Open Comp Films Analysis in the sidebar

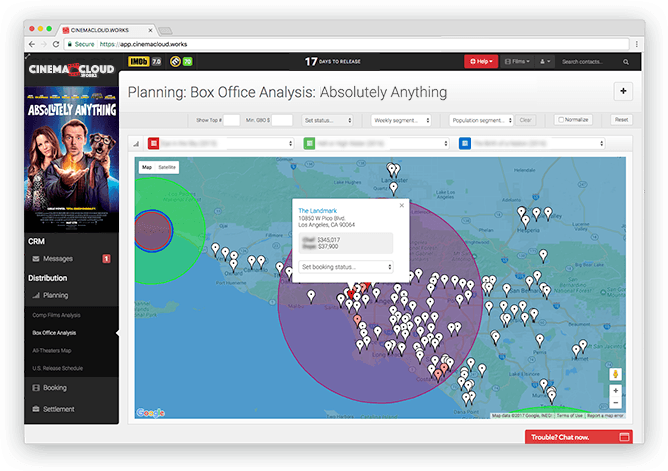click(56, 315)
